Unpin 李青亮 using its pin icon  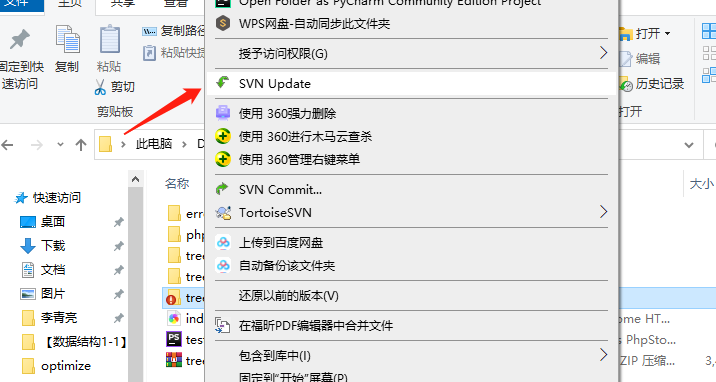[x=119, y=318]
